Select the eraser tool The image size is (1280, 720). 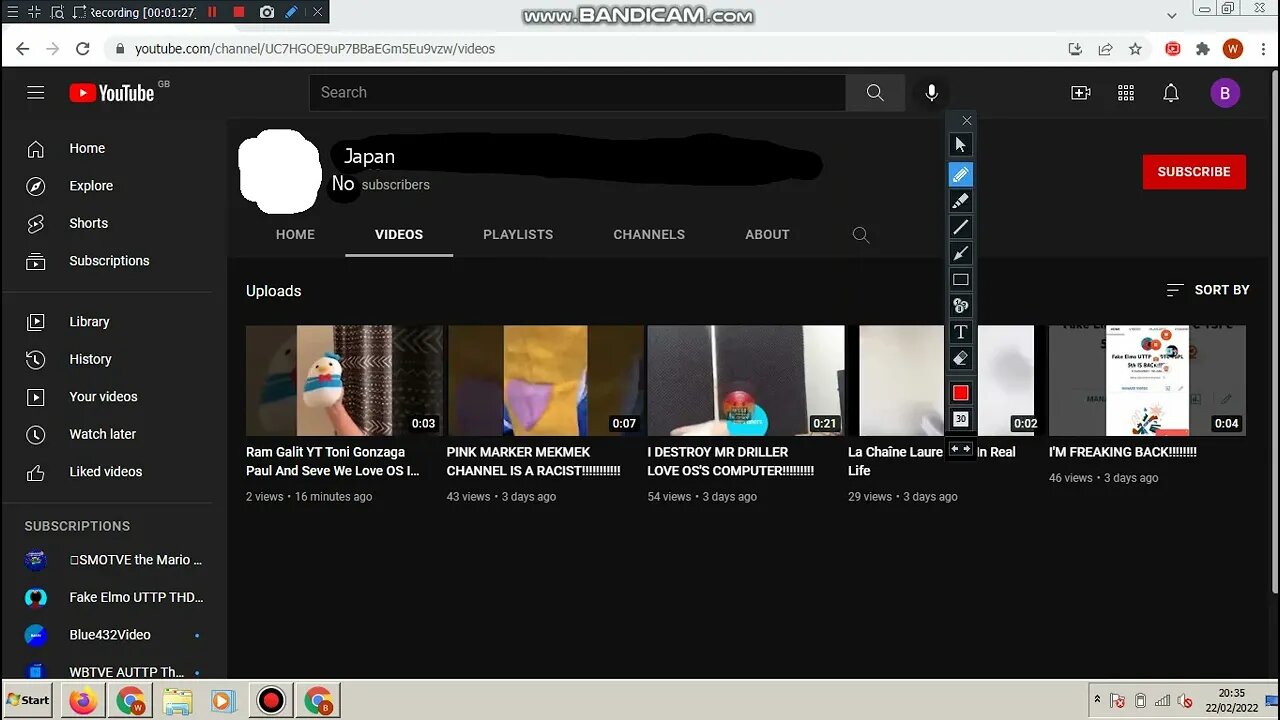pyautogui.click(x=960, y=358)
